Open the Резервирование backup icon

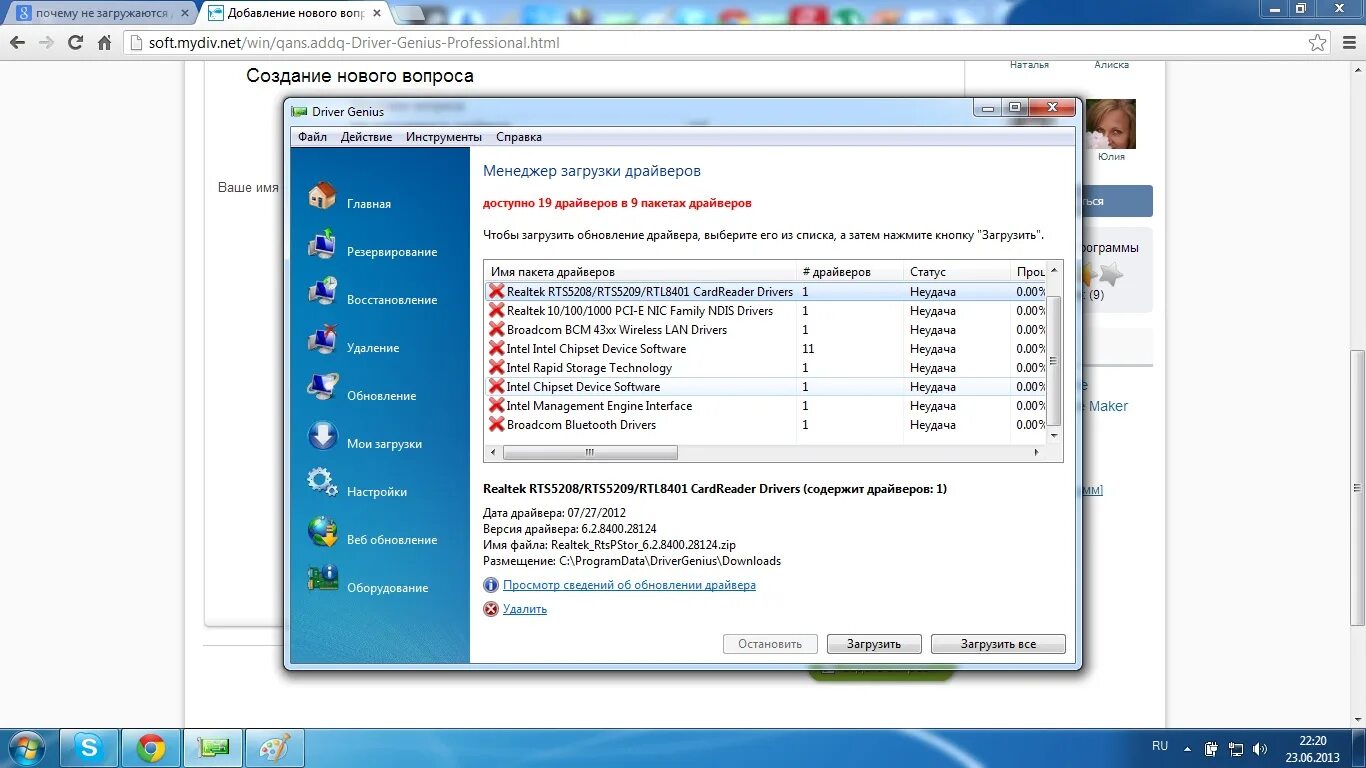point(323,243)
